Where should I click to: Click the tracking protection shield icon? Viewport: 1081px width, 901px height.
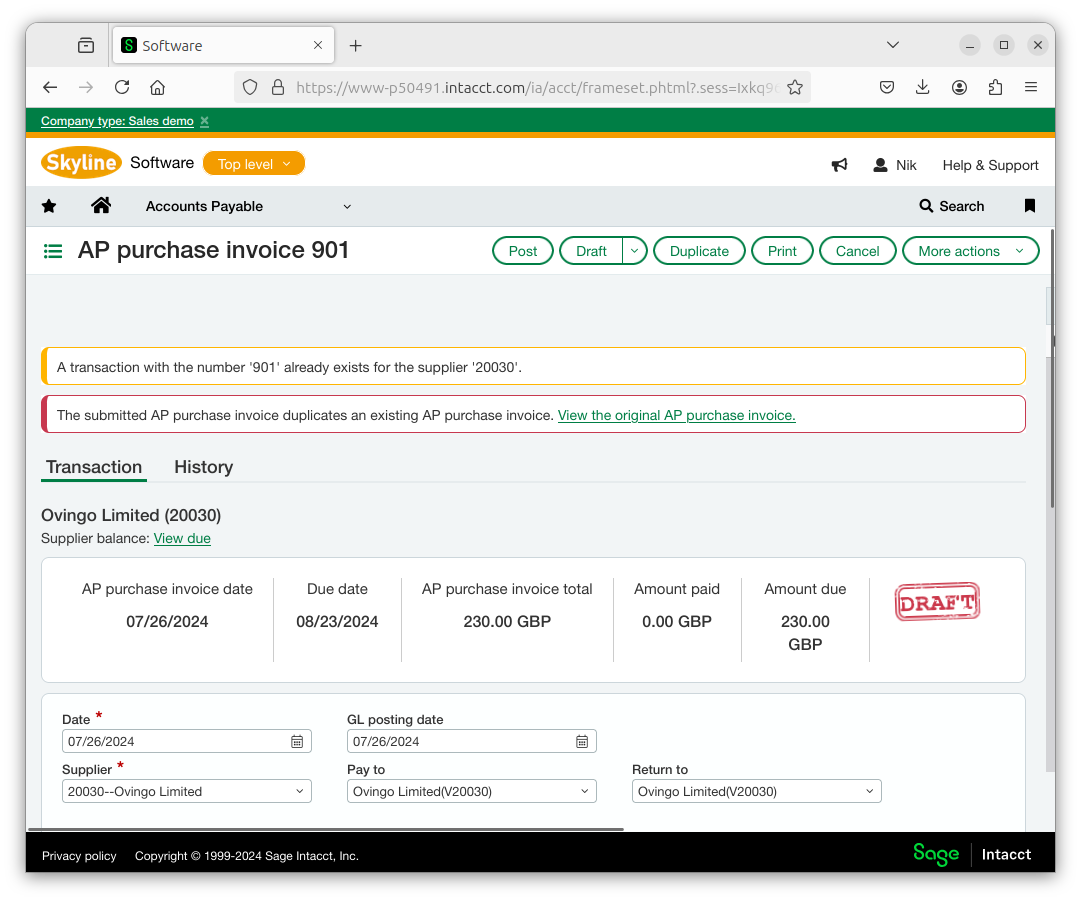pyautogui.click(x=249, y=87)
